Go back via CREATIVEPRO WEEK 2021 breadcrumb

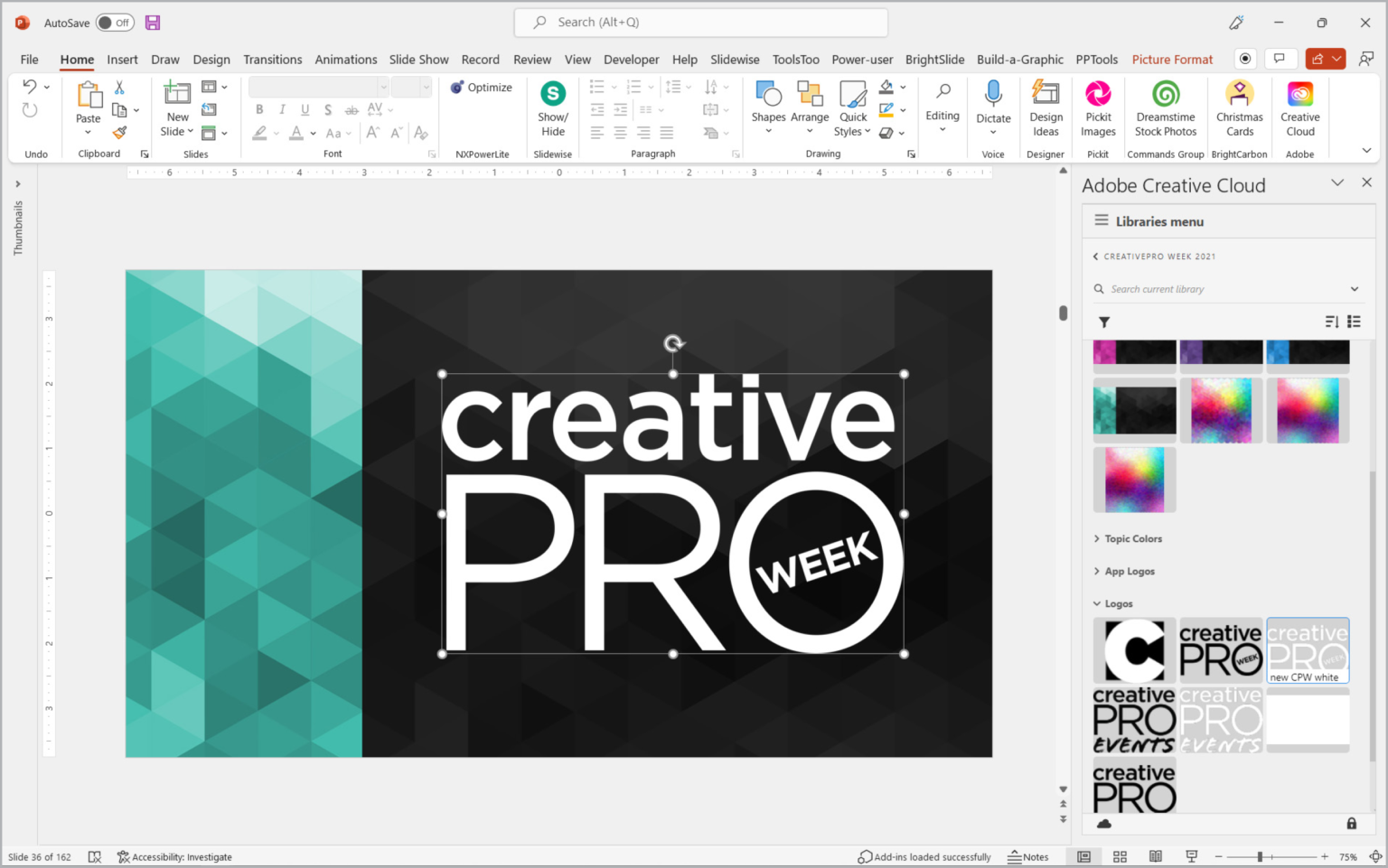(x=1159, y=256)
